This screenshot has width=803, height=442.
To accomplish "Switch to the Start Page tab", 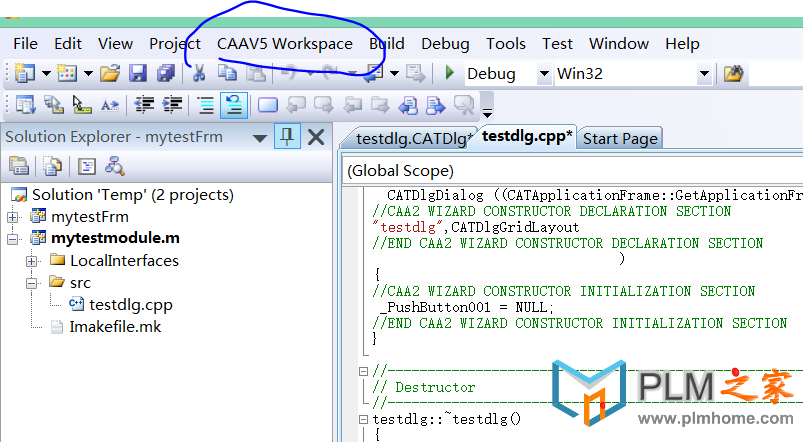I will click(x=620, y=139).
